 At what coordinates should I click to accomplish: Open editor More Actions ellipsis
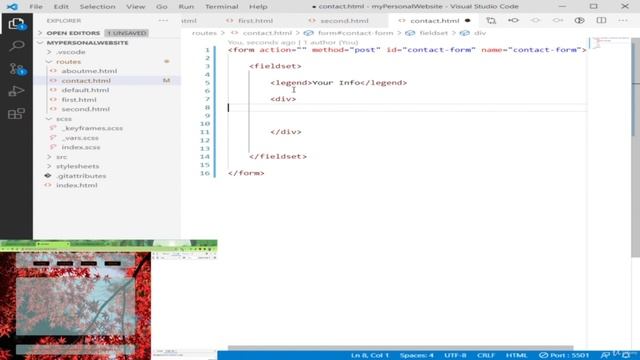(x=623, y=20)
